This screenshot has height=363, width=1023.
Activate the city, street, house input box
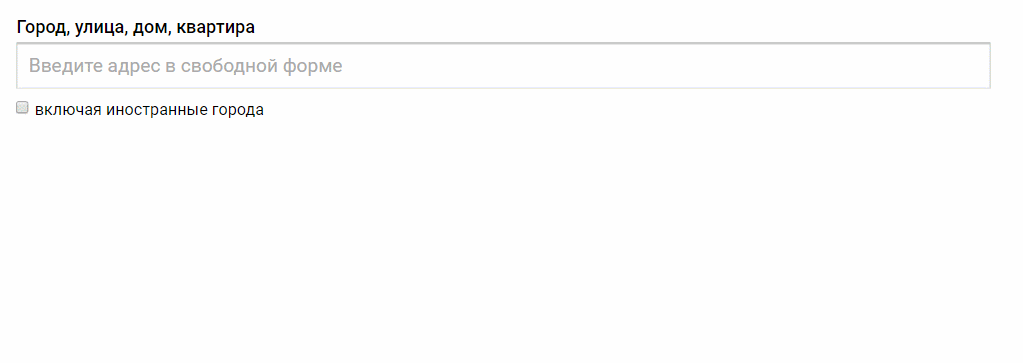point(503,66)
